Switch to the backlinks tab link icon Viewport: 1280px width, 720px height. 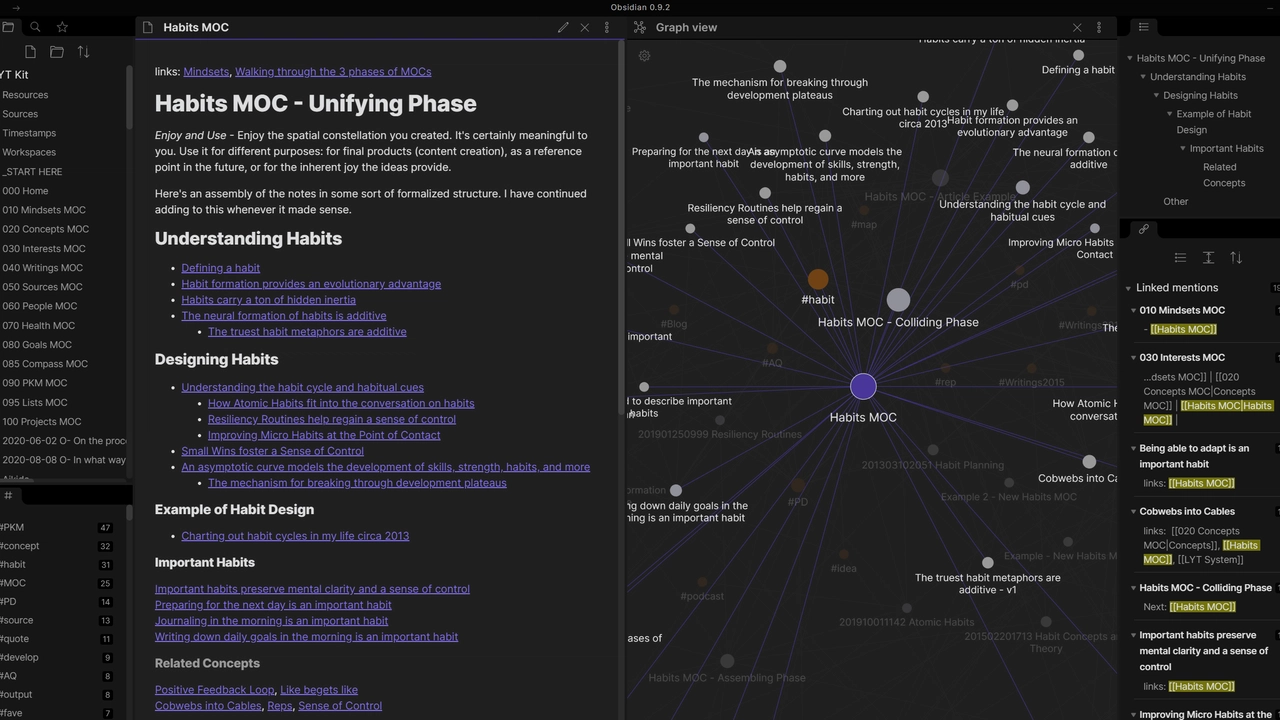1143,229
